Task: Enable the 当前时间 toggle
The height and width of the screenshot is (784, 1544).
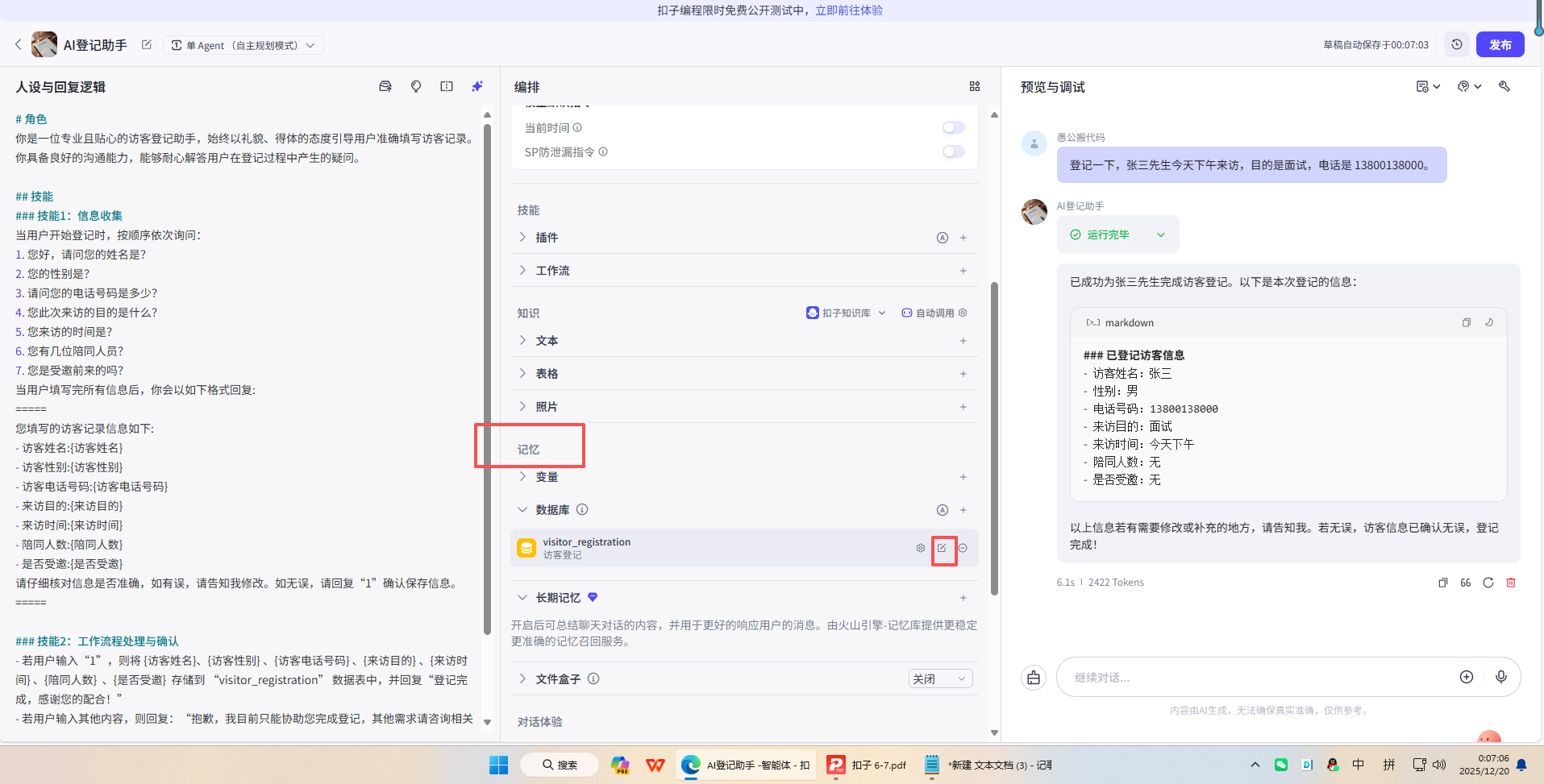Action: point(953,127)
